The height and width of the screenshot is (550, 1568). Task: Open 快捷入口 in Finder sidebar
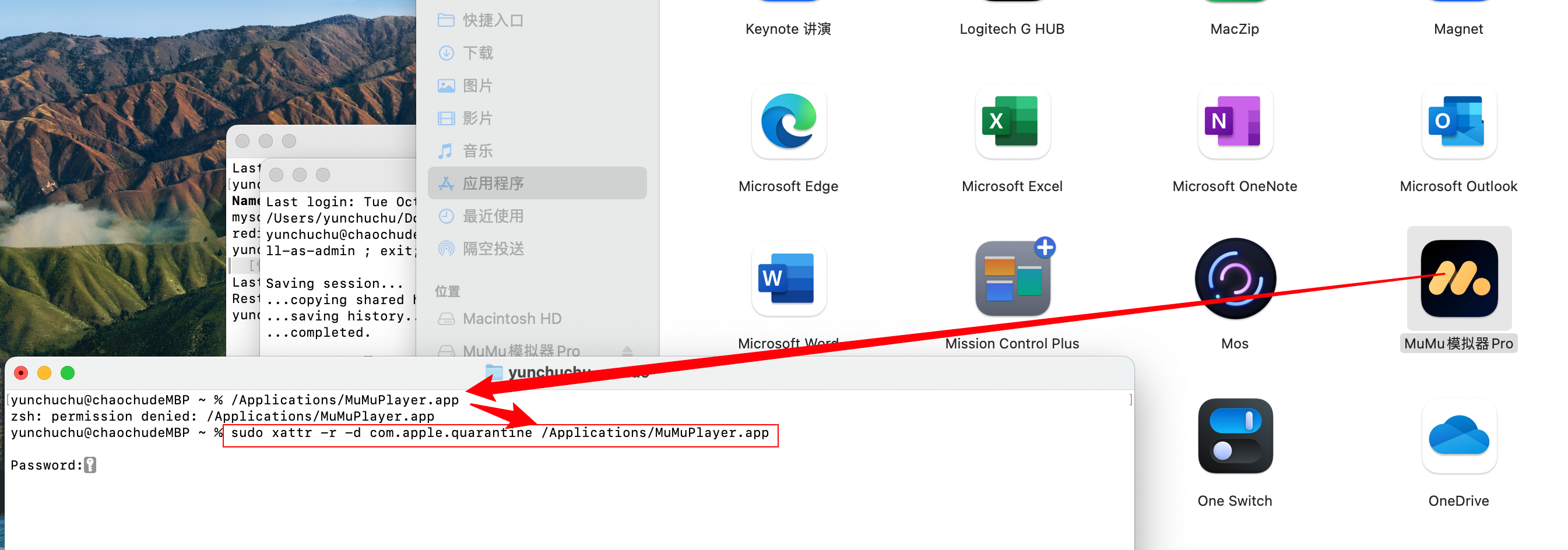[537, 20]
